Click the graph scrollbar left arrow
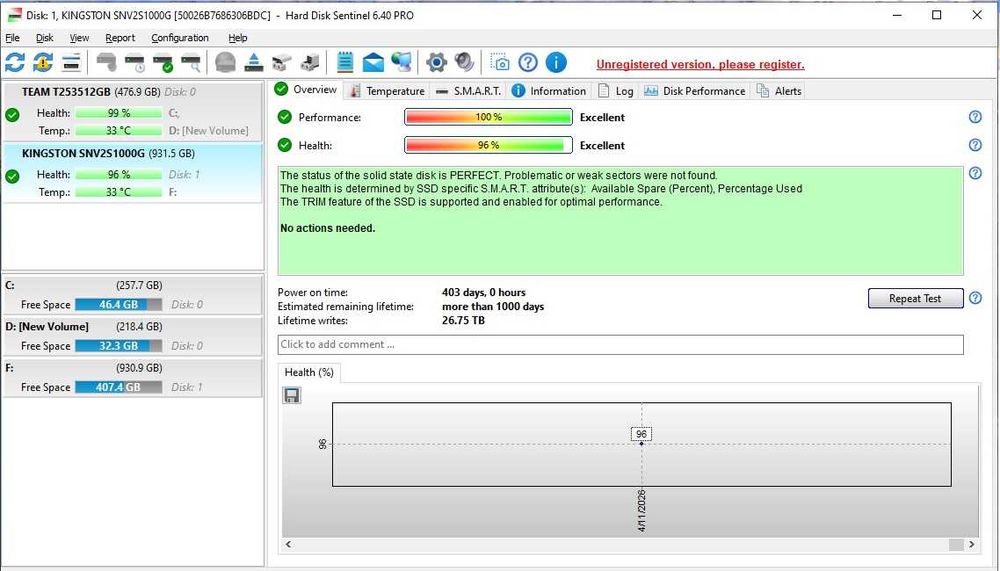 coord(289,544)
